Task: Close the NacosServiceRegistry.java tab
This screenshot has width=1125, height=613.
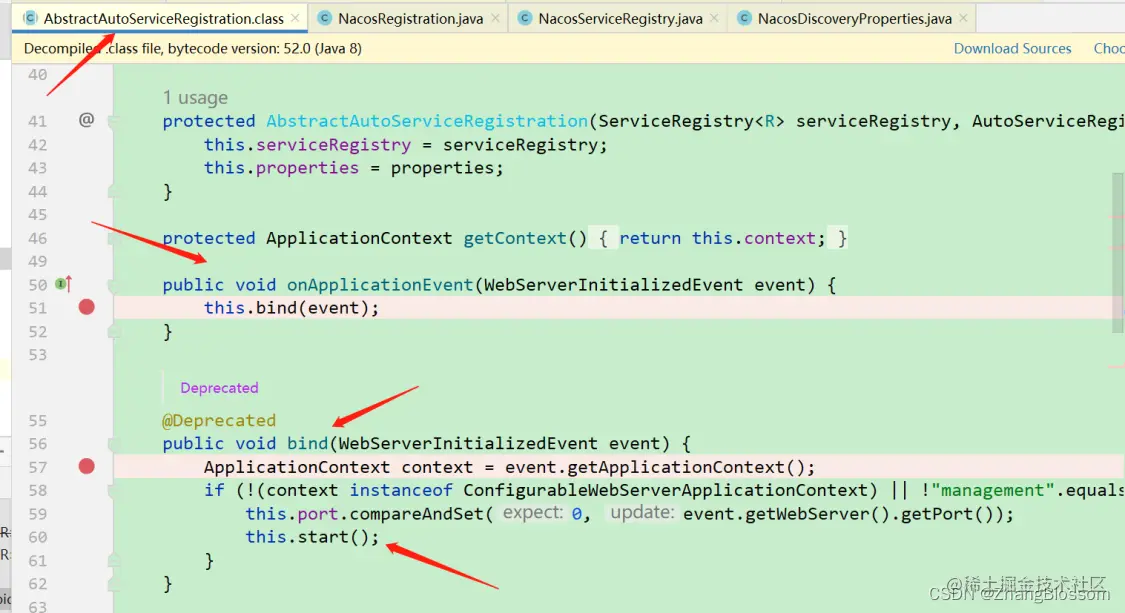Action: coord(714,19)
